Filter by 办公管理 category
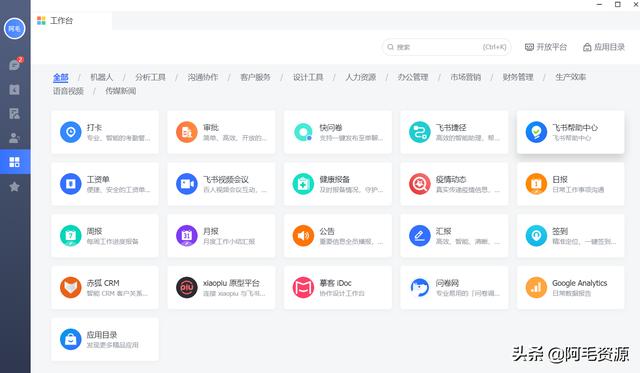Screen dimensions: 640x373 (x=413, y=77)
